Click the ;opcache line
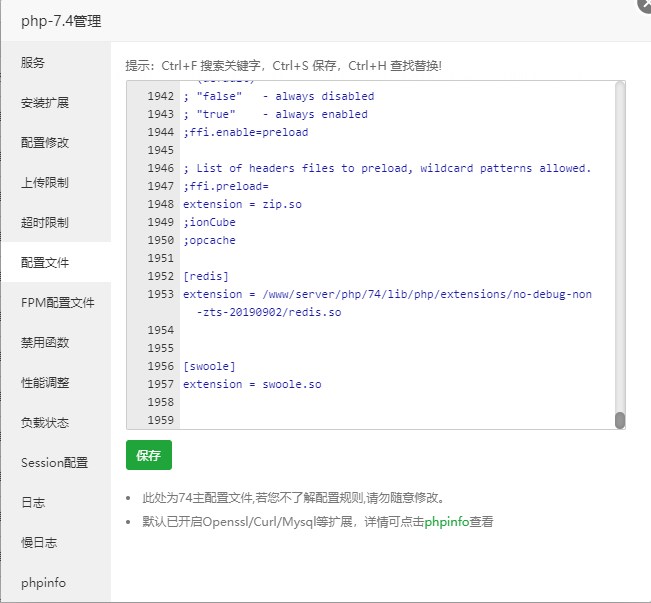 (209, 240)
